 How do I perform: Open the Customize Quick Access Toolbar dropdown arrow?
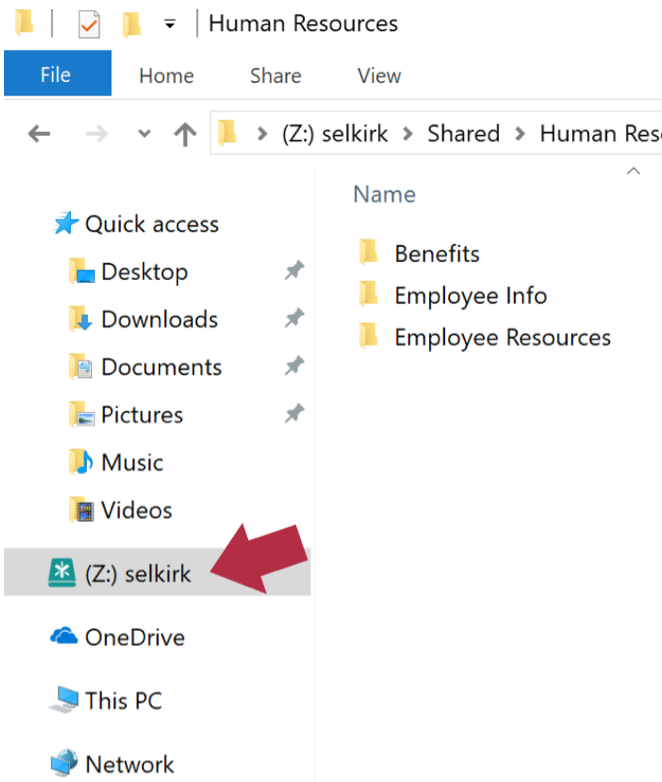169,24
